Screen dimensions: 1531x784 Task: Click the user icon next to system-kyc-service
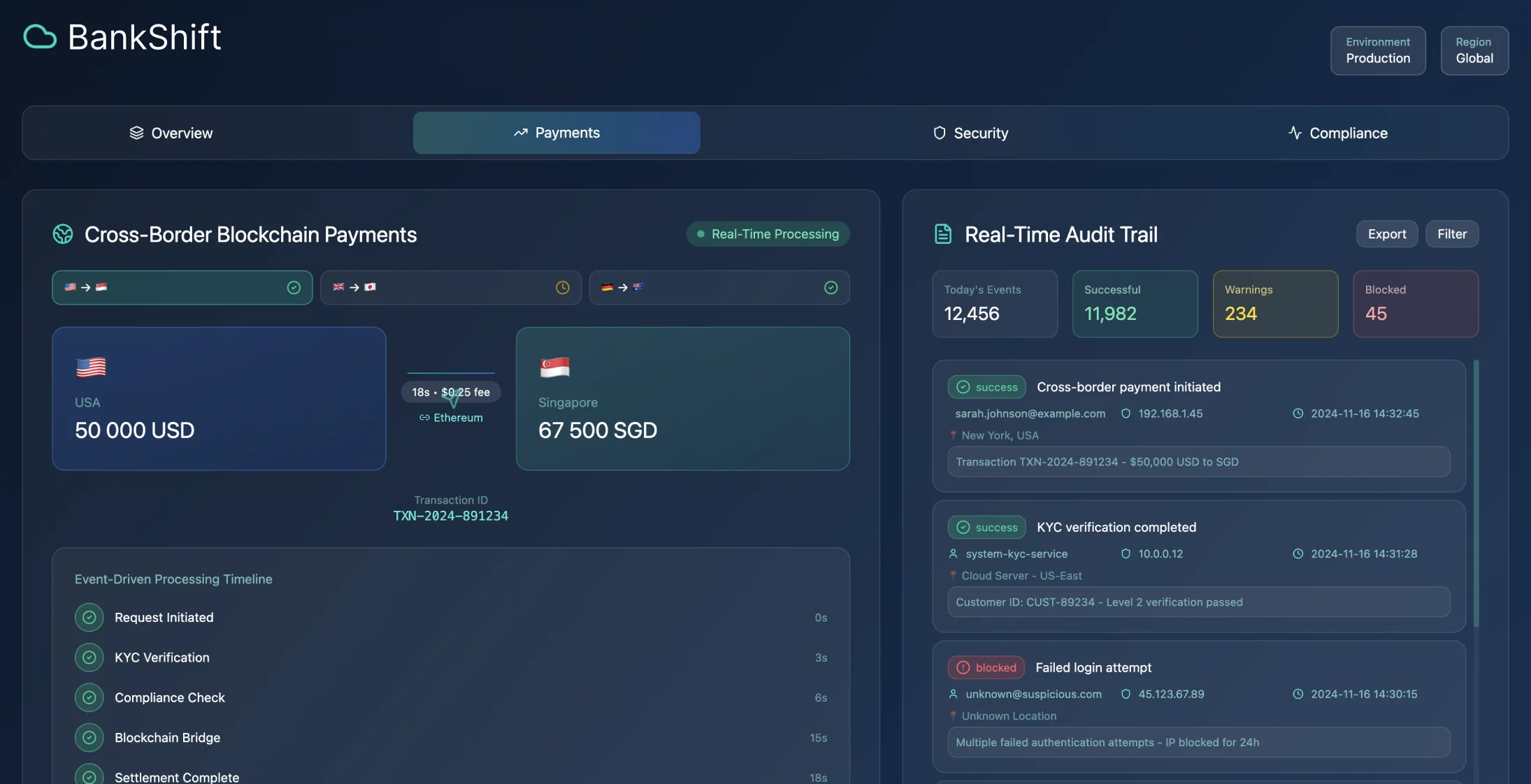tap(954, 553)
